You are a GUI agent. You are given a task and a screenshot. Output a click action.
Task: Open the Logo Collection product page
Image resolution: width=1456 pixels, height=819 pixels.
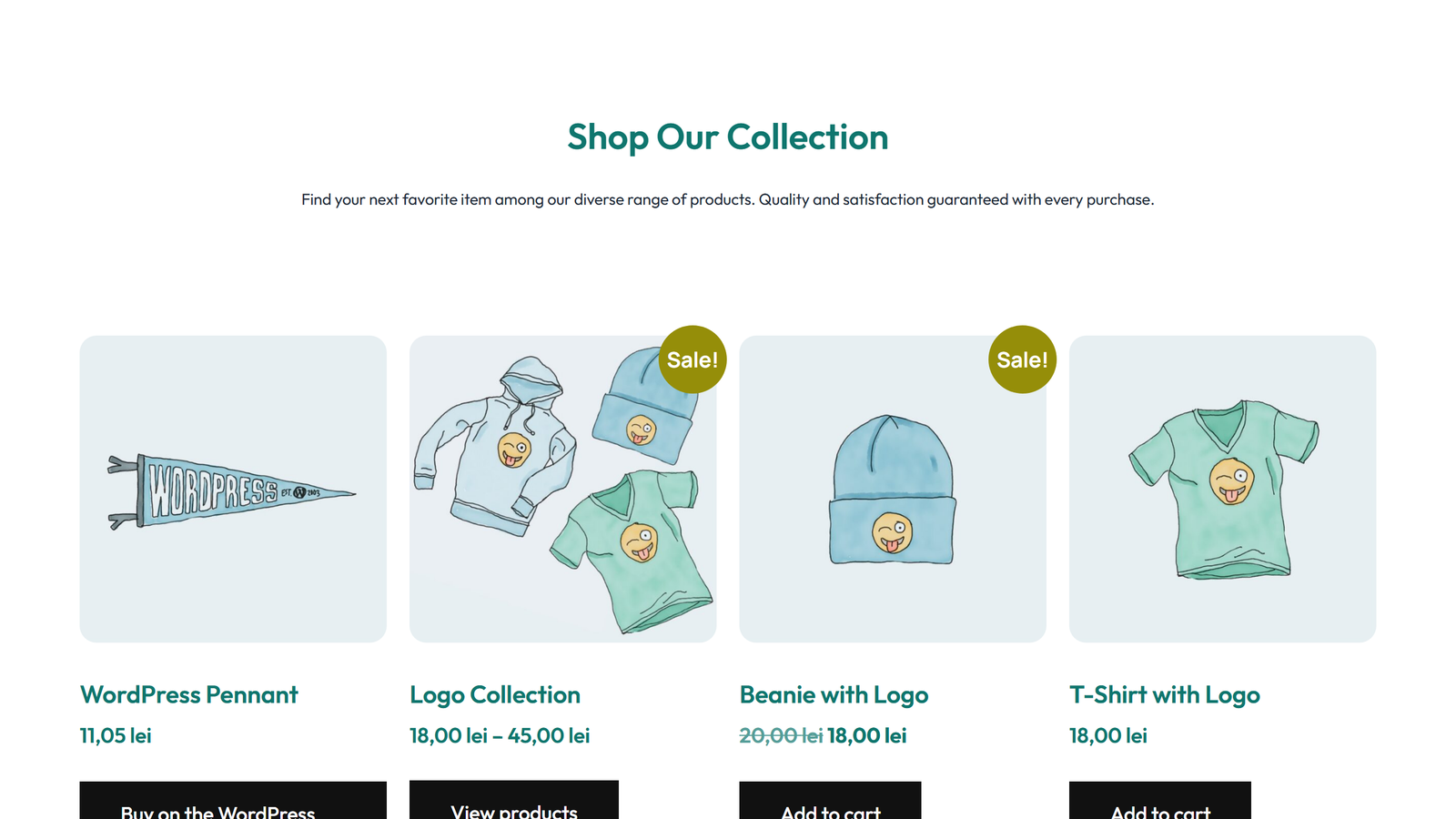coord(495,694)
